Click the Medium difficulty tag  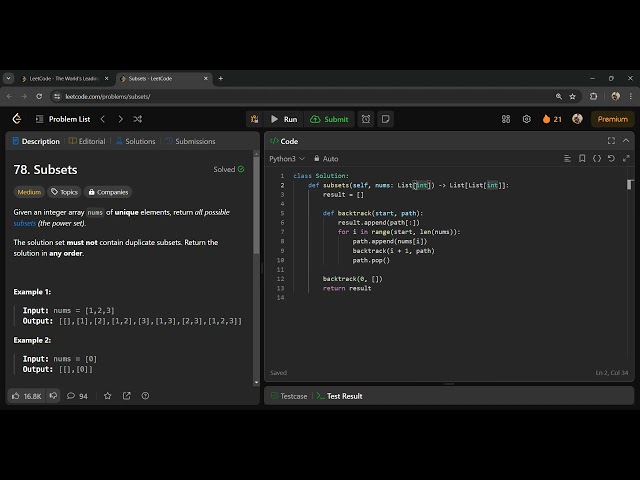coord(29,192)
